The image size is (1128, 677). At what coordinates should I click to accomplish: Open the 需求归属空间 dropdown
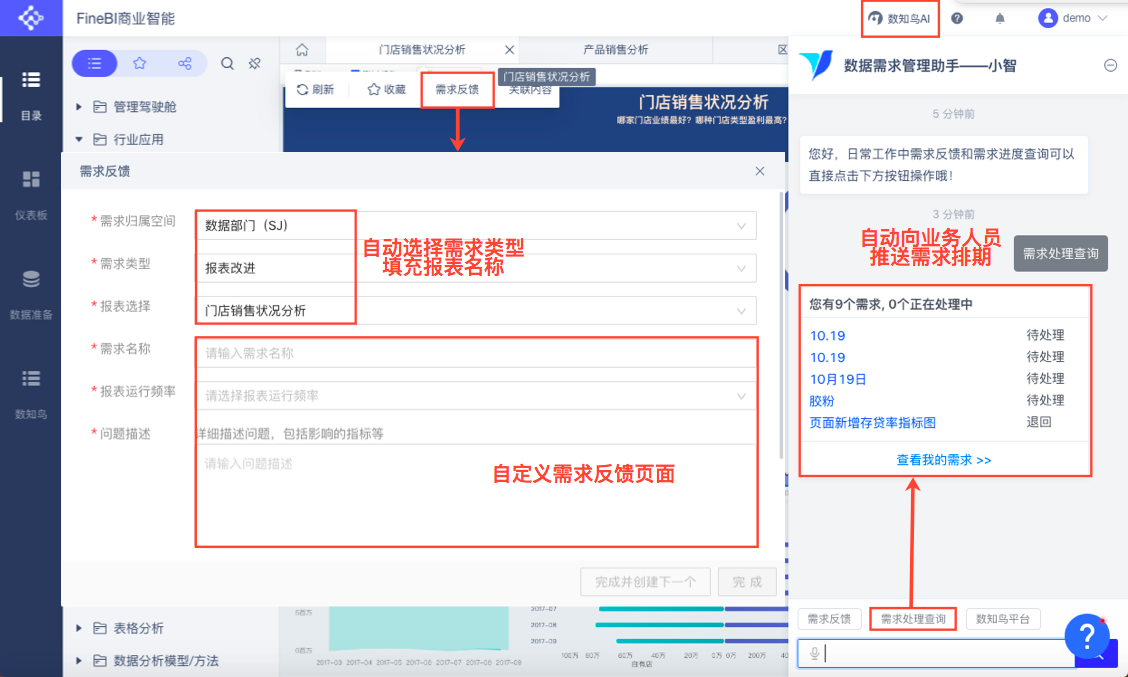tap(476, 226)
